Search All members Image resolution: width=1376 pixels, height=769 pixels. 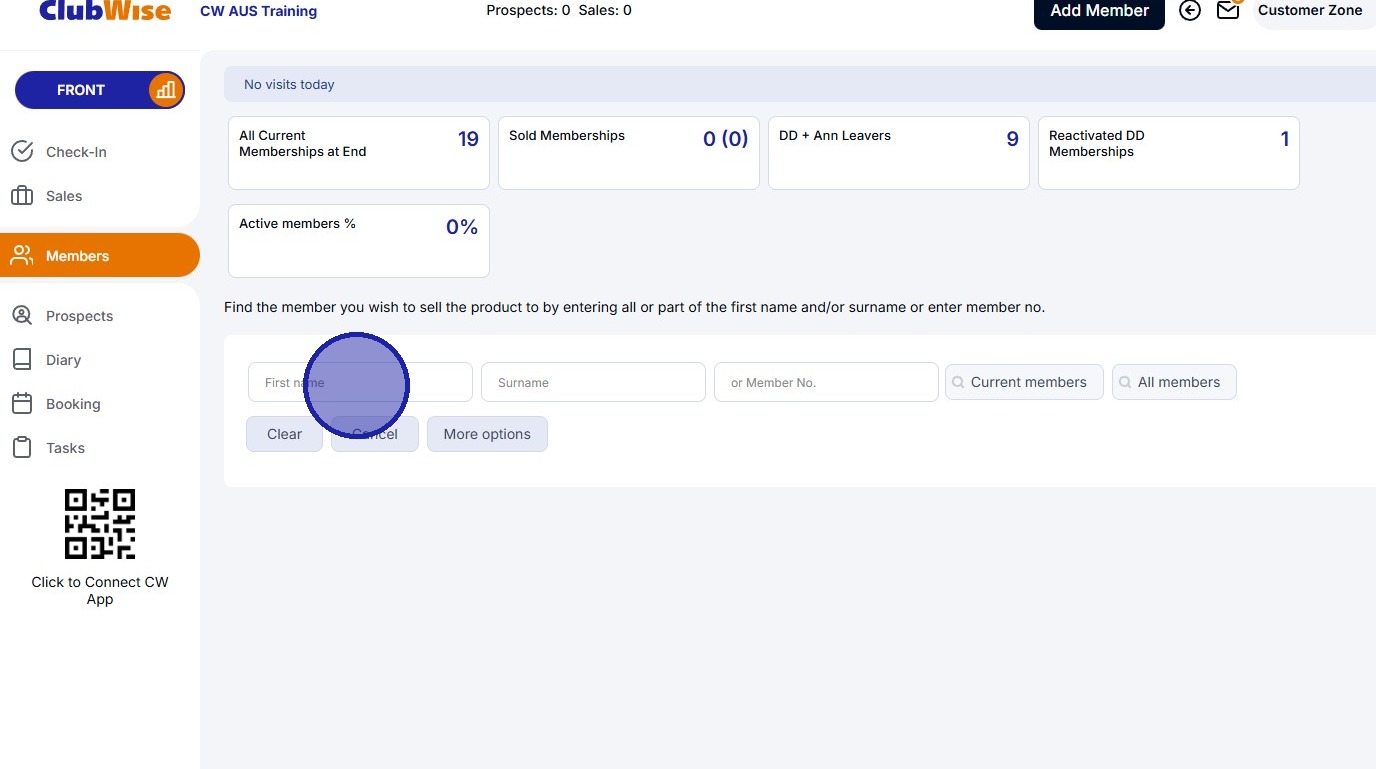tap(1174, 382)
